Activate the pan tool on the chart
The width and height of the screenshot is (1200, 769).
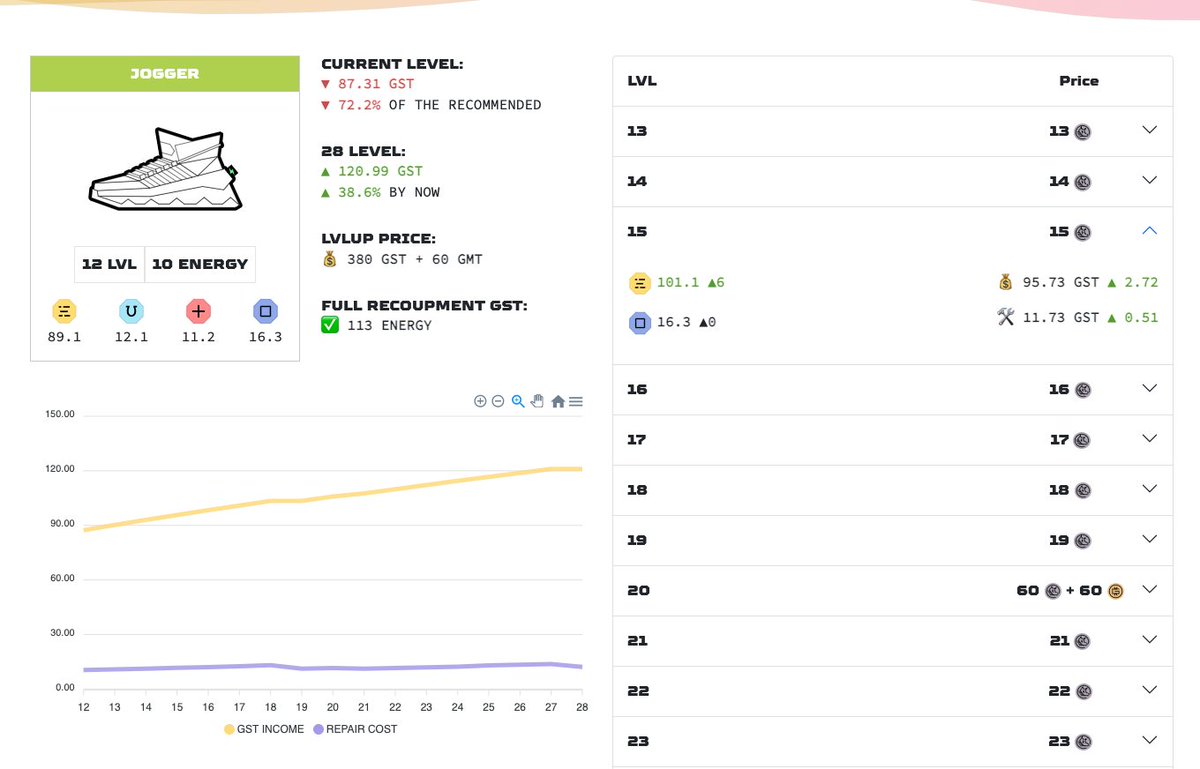(537, 400)
